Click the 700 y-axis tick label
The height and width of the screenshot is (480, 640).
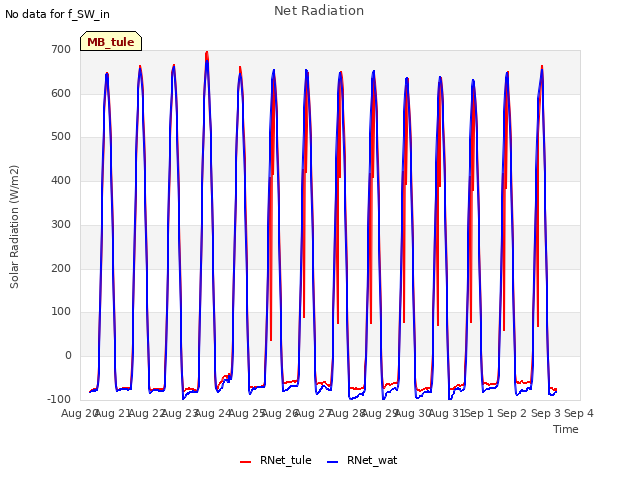[x=61, y=49]
